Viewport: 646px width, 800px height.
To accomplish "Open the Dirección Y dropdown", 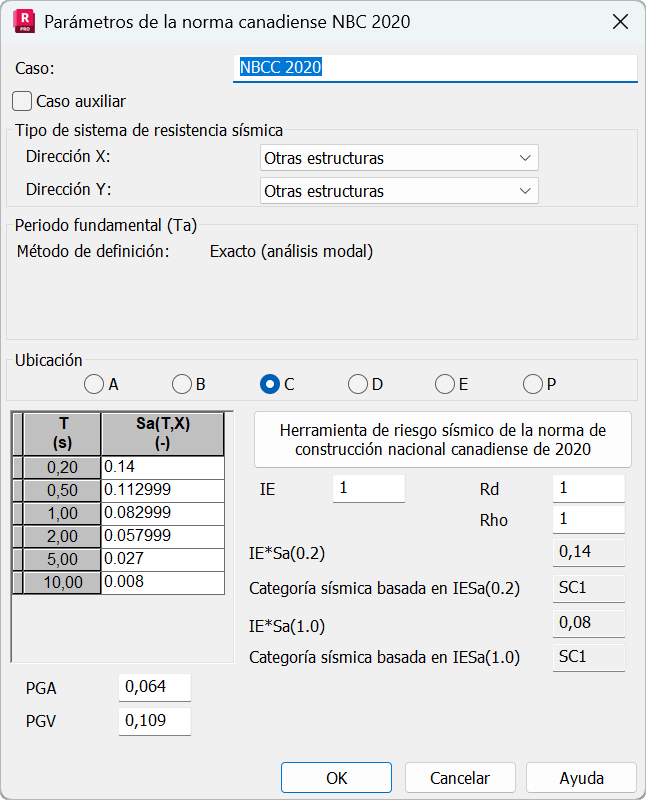I will [399, 191].
